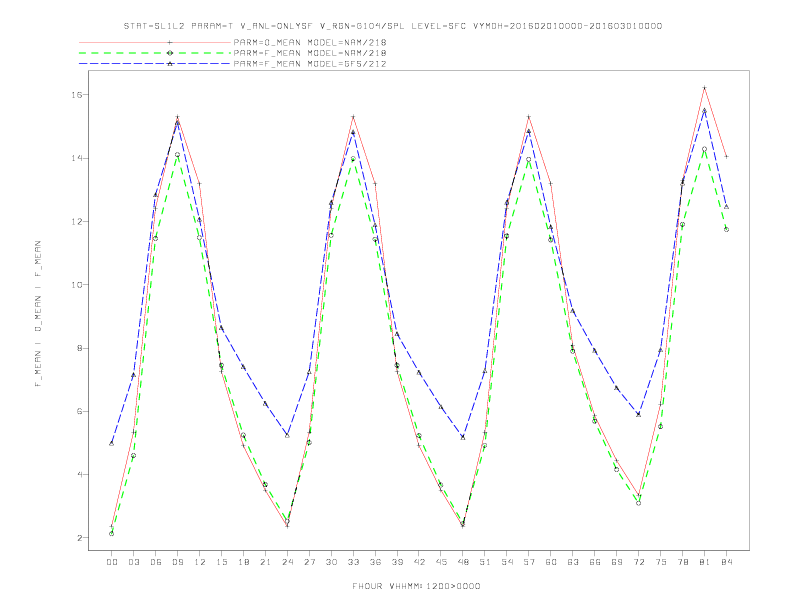Select legend entry PARM=F_MEAN MODEL=GFS/212

310,64
